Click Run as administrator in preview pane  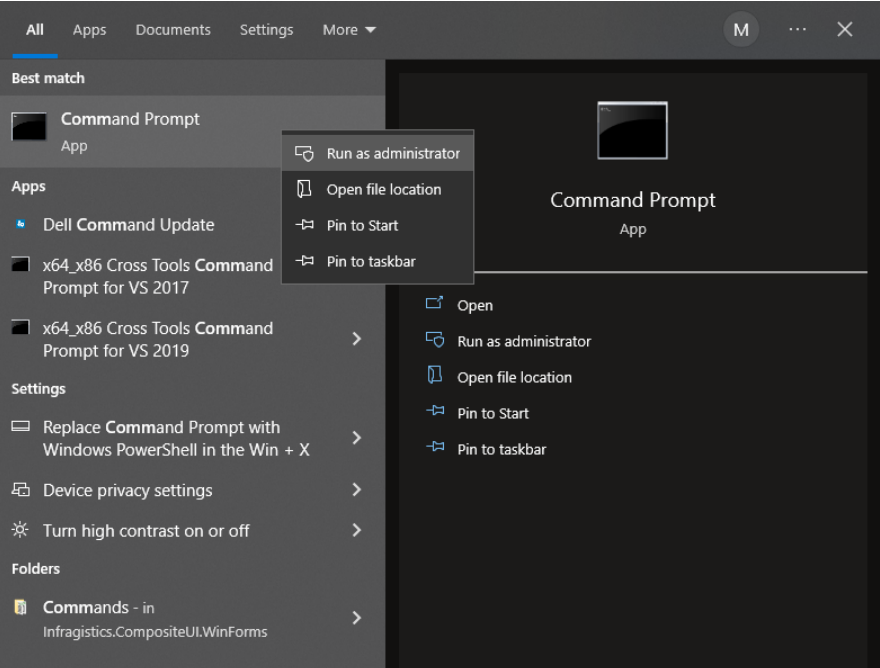pyautogui.click(x=524, y=341)
